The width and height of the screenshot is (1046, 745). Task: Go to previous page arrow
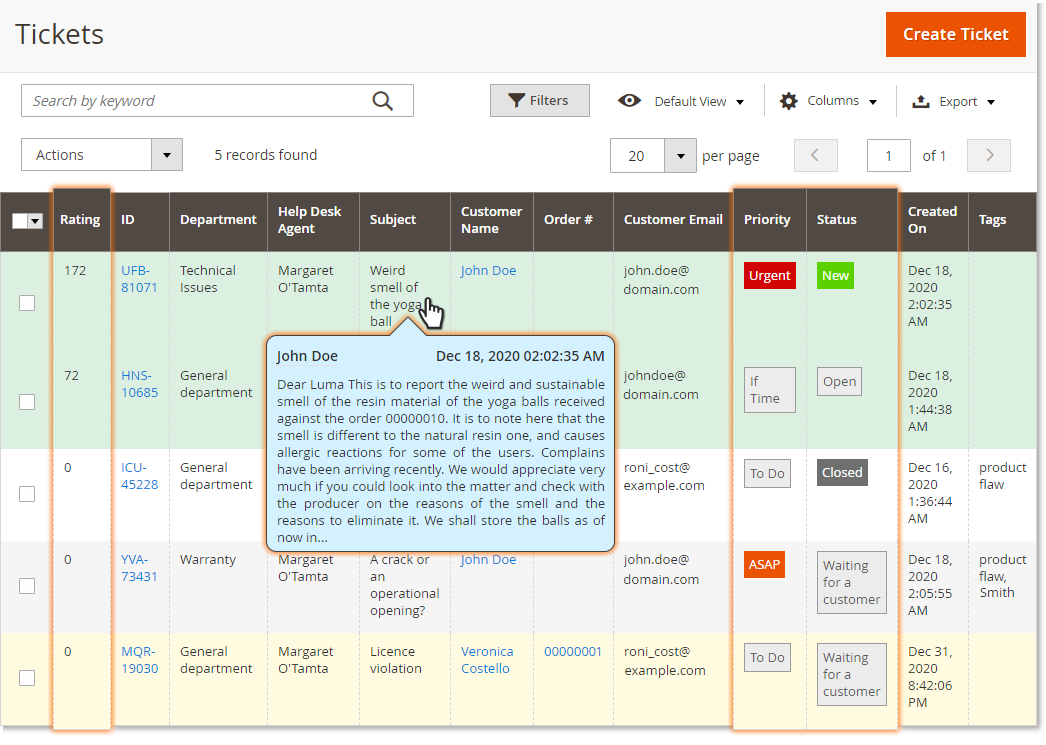[x=815, y=155]
